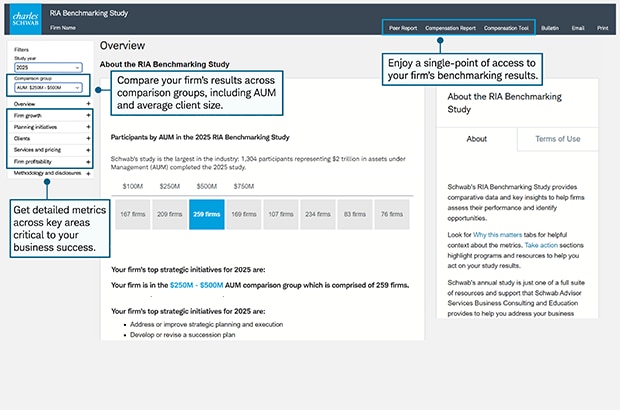
Task: Open the Compensation Report tab
Action: pos(450,28)
